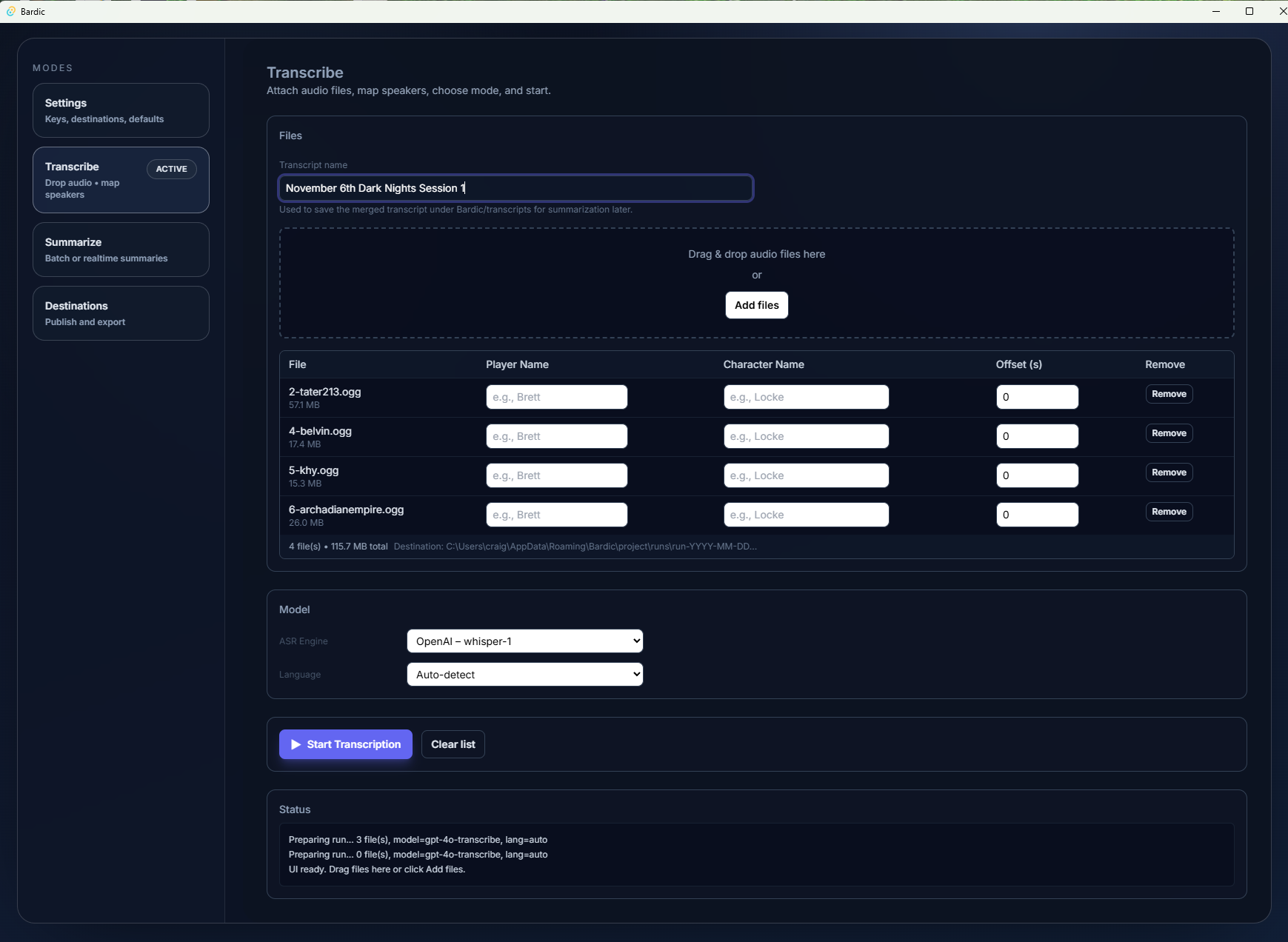The height and width of the screenshot is (942, 1288).
Task: Click the '15.3 MB' file size
Action: click(305, 484)
